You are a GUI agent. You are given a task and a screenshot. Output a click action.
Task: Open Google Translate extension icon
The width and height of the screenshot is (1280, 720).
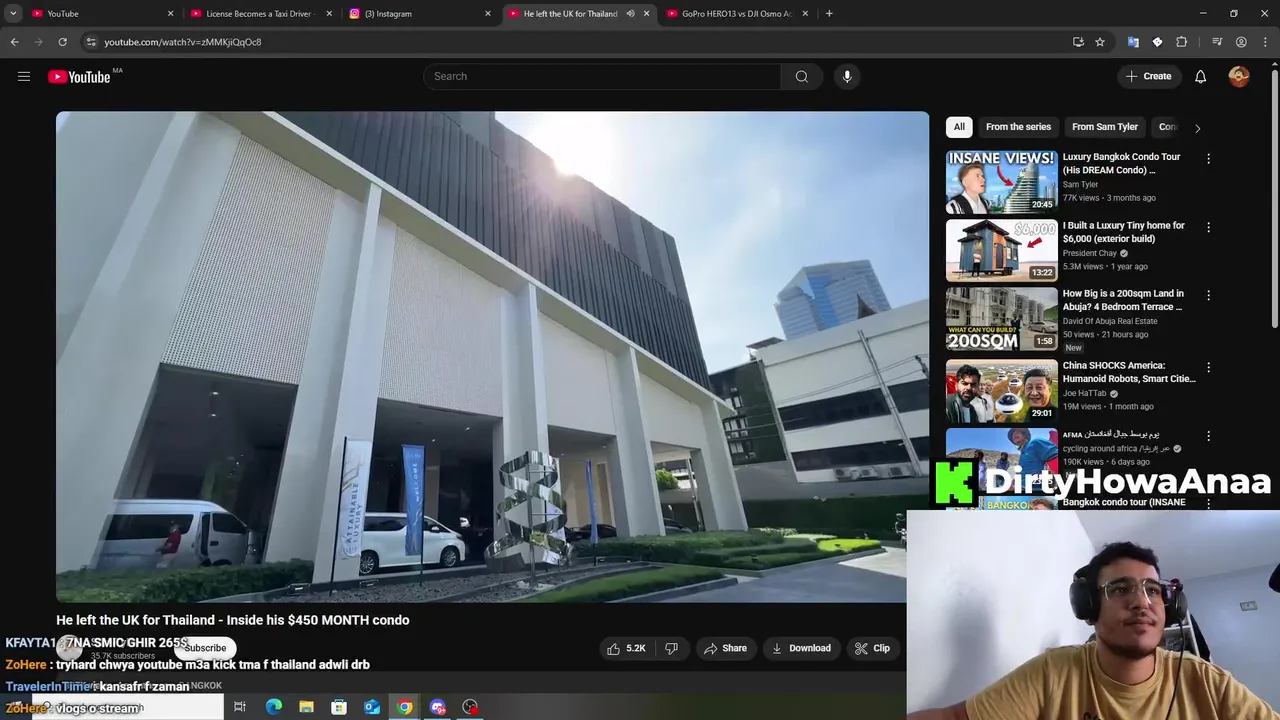(x=1133, y=42)
